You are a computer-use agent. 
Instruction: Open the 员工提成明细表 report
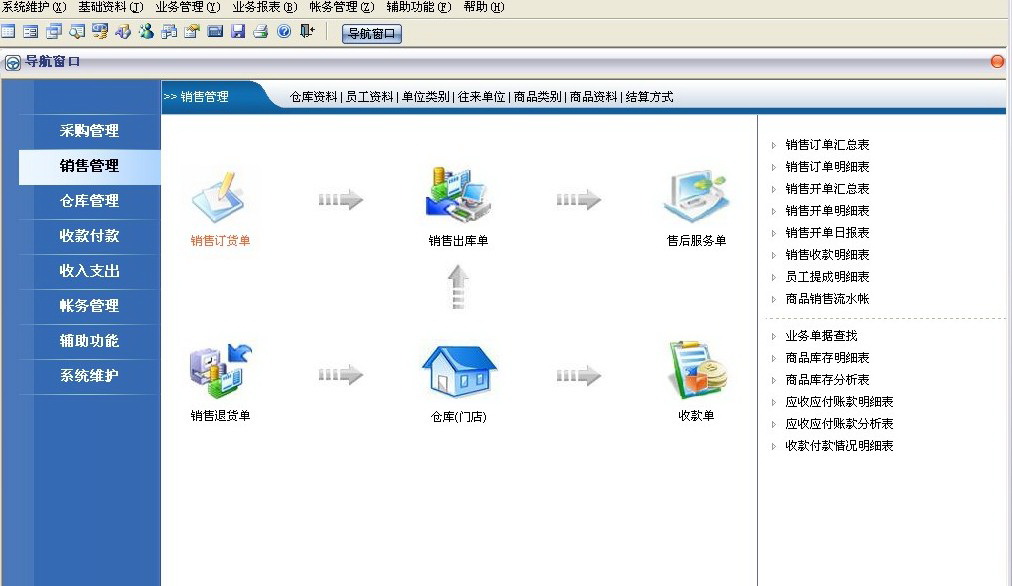(827, 277)
